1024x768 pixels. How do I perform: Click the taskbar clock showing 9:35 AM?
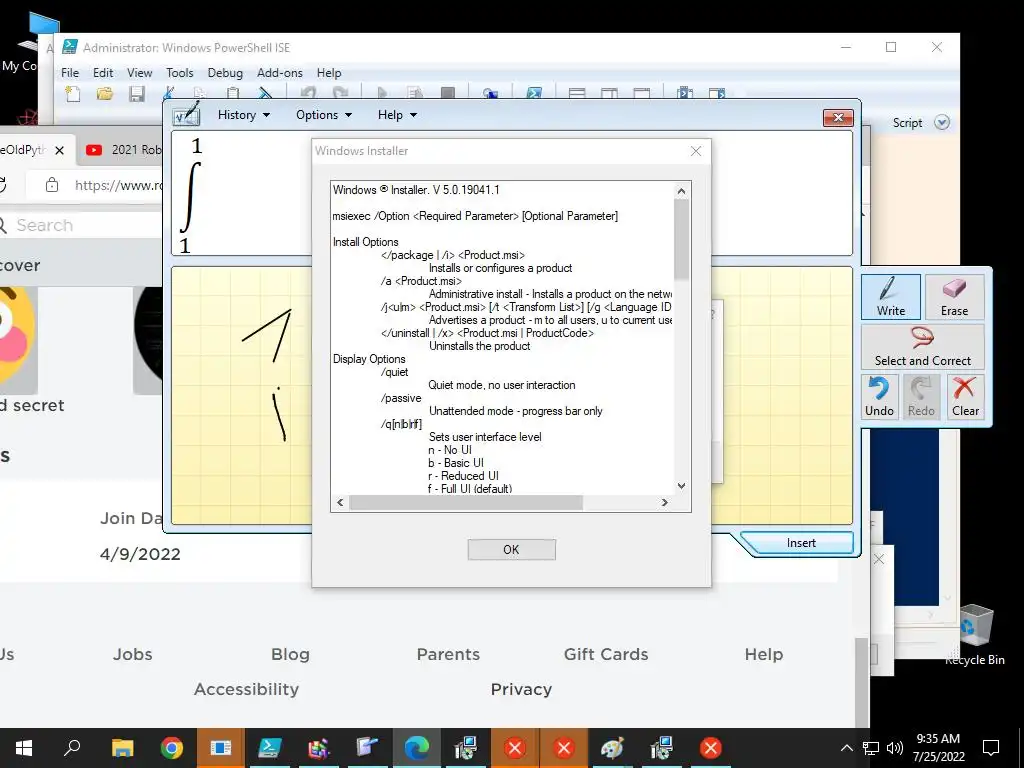(938, 748)
